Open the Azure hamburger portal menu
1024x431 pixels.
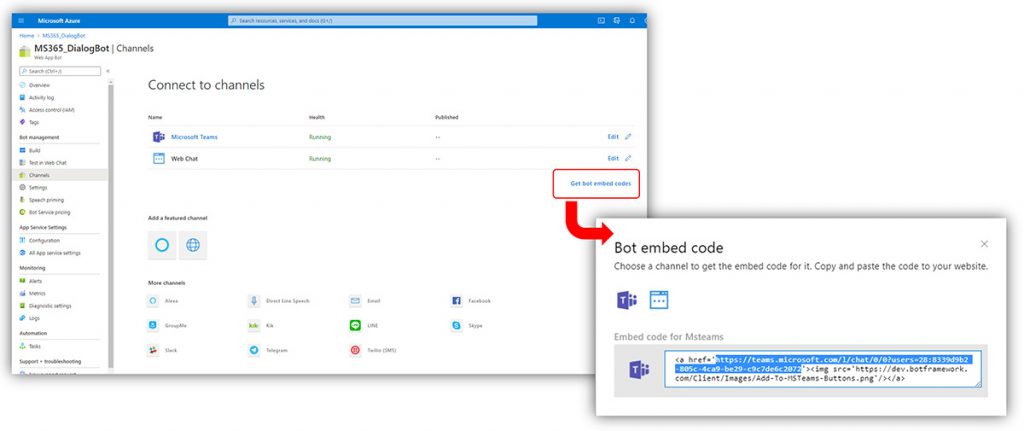pos(22,20)
